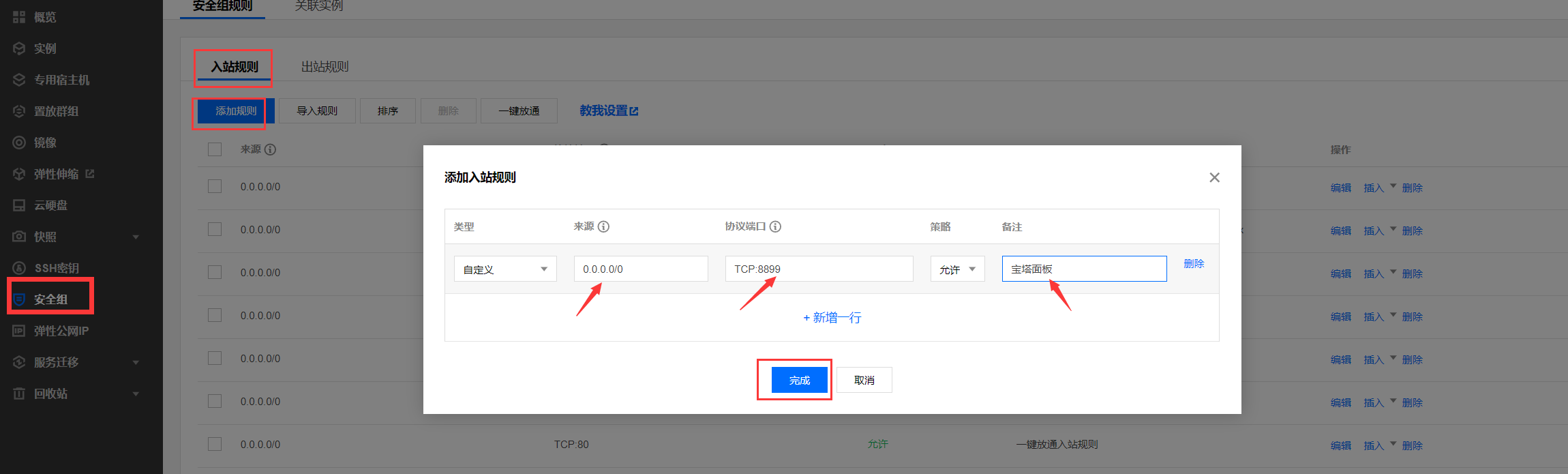Click the 导入规则 button
Viewport: 1568px width, 474px height.
[317, 110]
